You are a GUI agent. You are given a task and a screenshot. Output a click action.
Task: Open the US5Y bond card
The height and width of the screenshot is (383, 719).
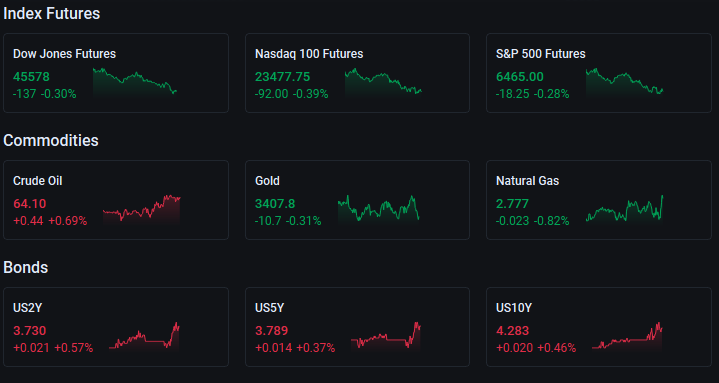(357, 327)
